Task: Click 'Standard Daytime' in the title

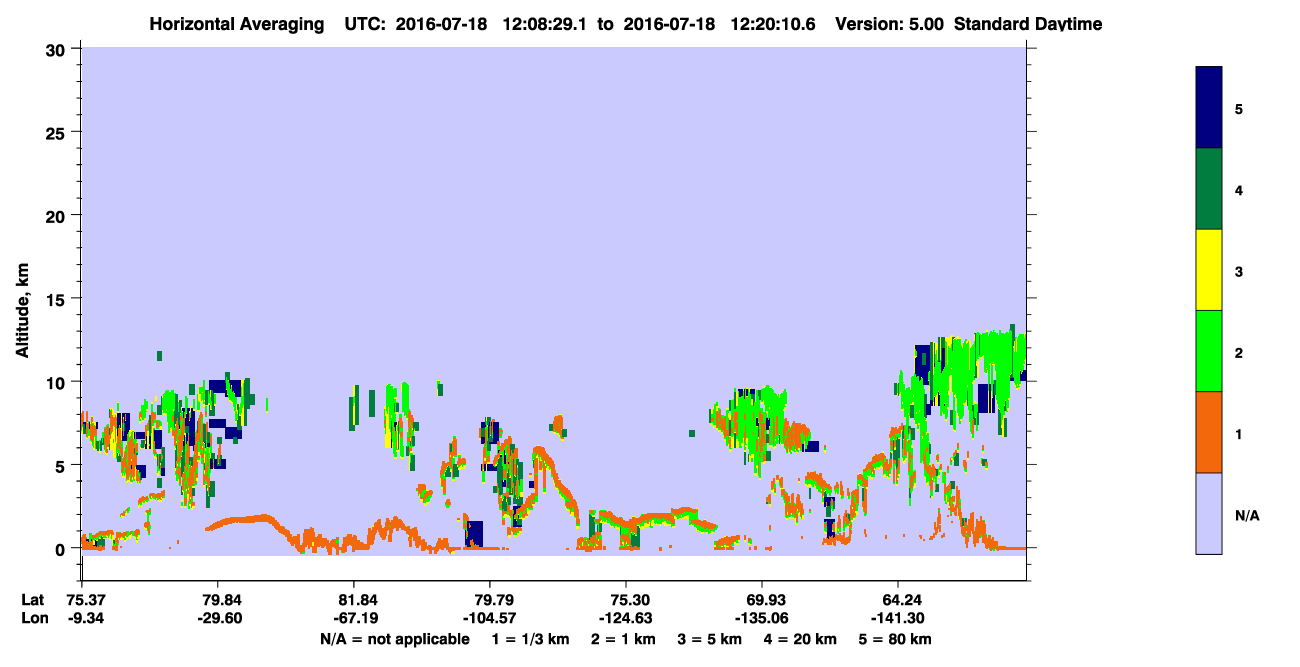Action: [x=1028, y=23]
